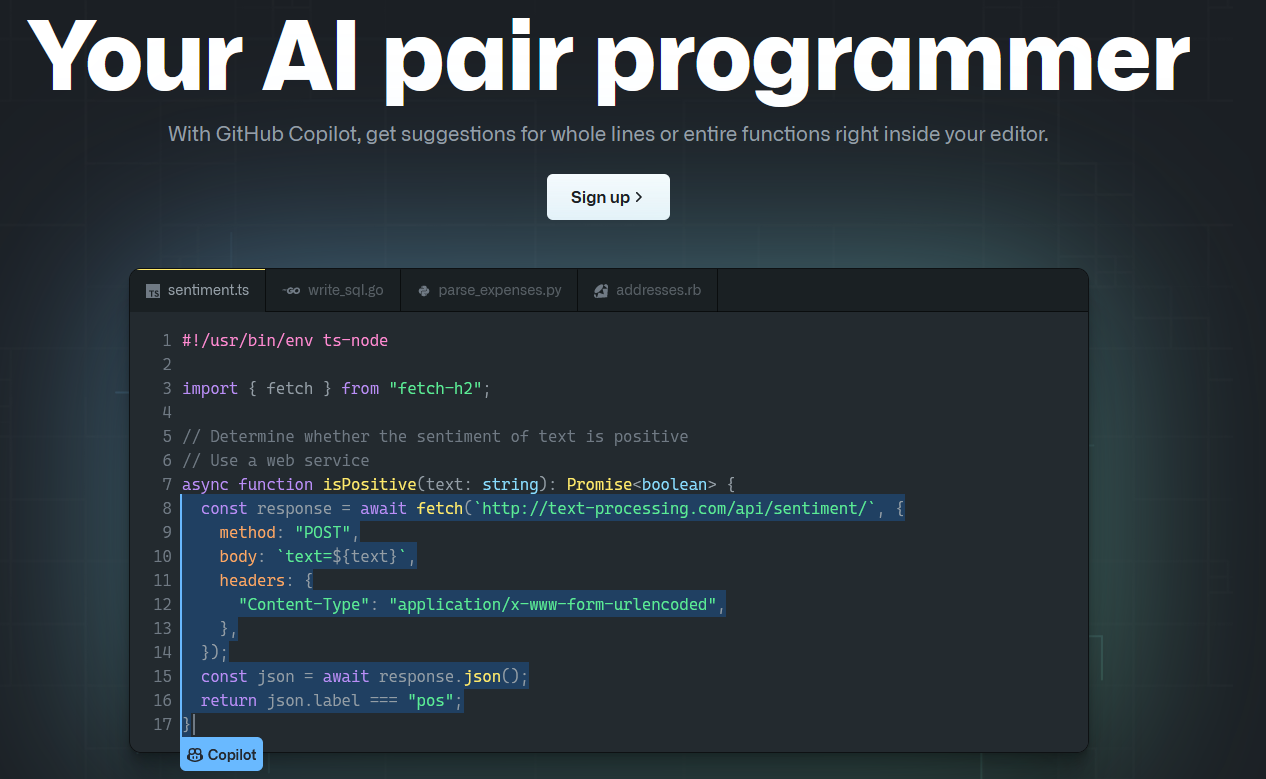The image size is (1266, 779).
Task: Open the write_sql.go tab
Action: click(333, 290)
